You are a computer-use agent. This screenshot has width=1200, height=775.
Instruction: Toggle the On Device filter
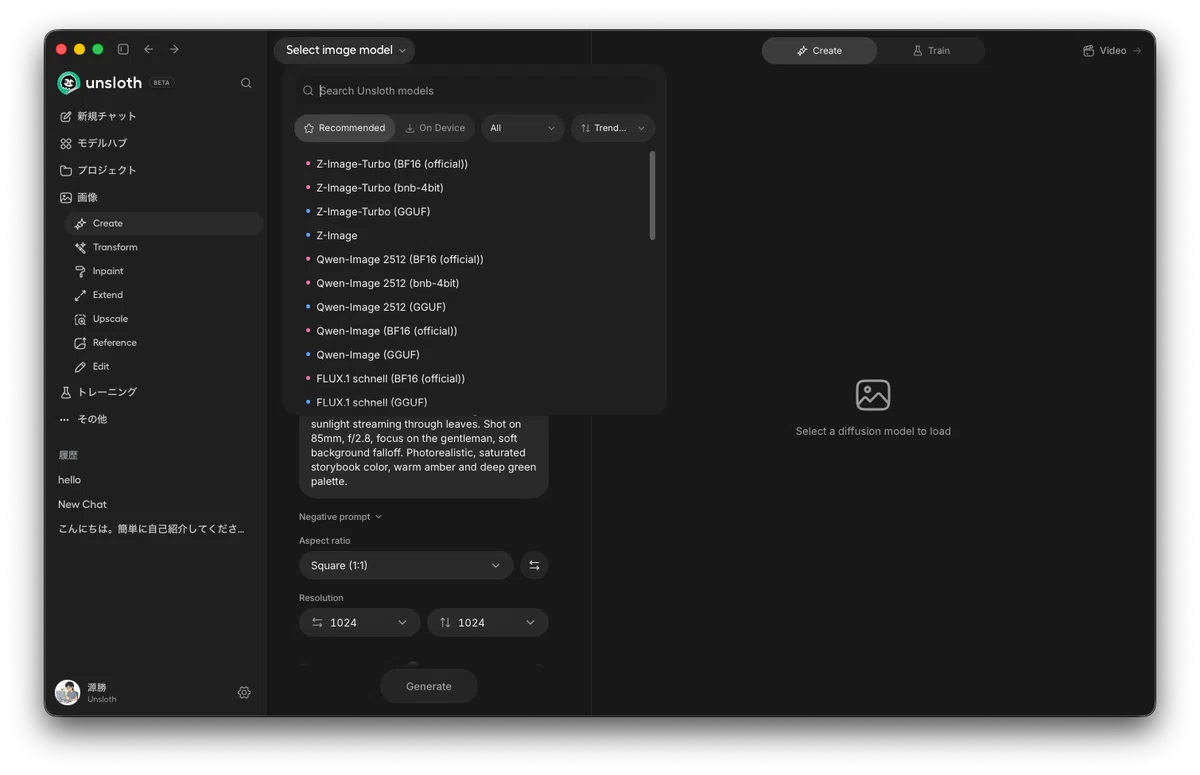pyautogui.click(x=436, y=128)
